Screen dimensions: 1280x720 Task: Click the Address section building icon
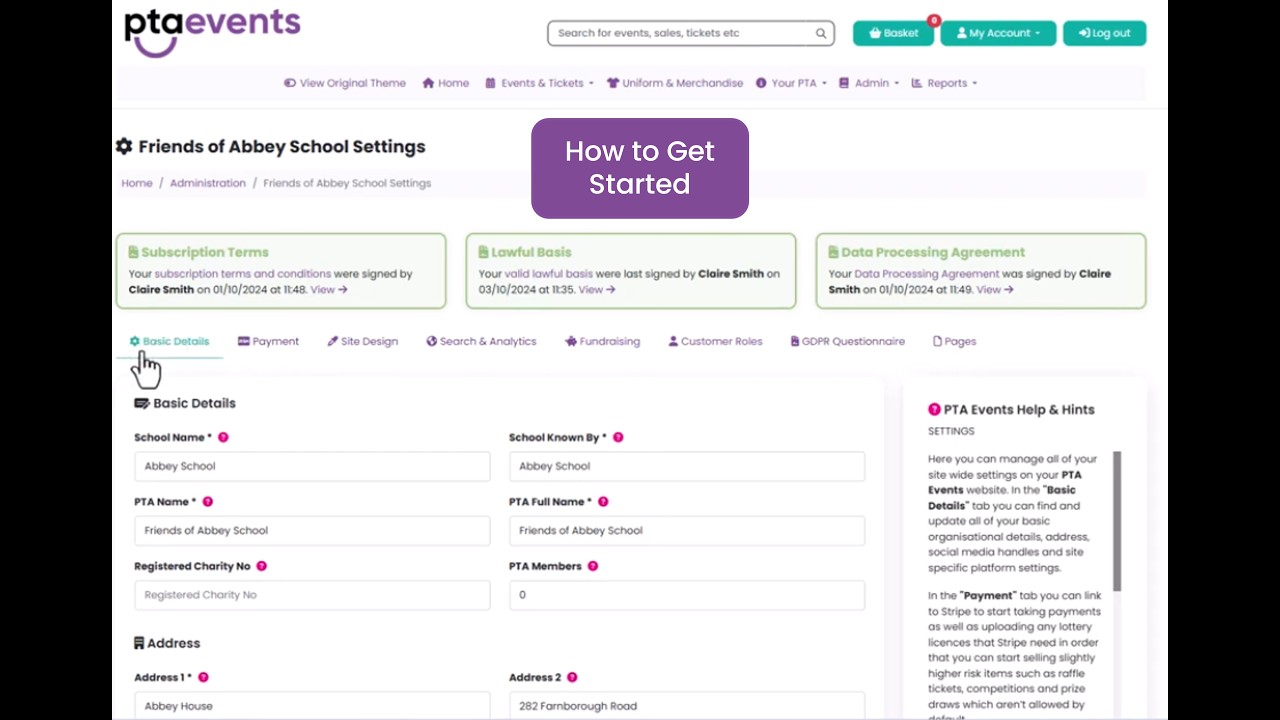[139, 643]
